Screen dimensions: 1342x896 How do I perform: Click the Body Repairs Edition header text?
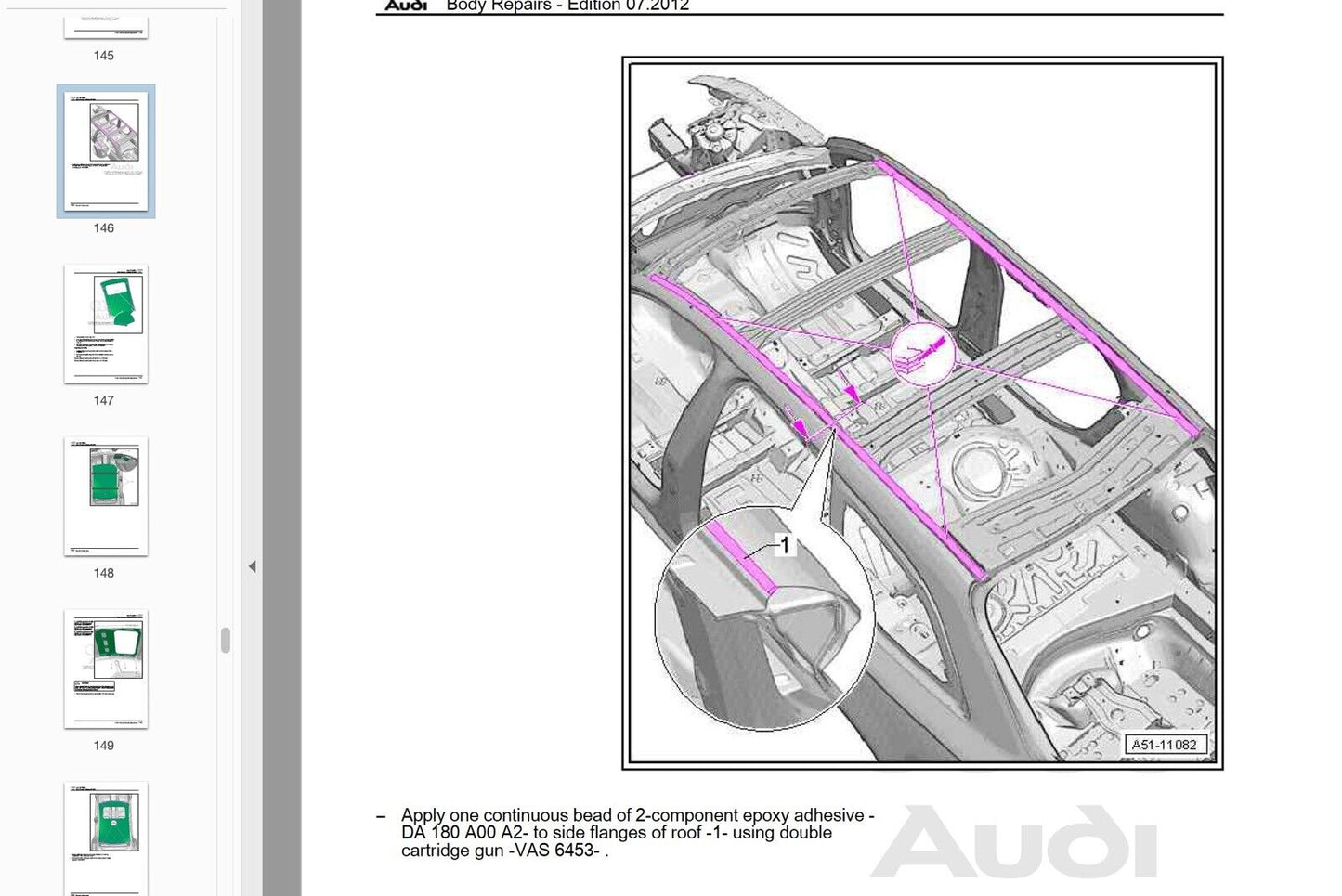coord(567,6)
